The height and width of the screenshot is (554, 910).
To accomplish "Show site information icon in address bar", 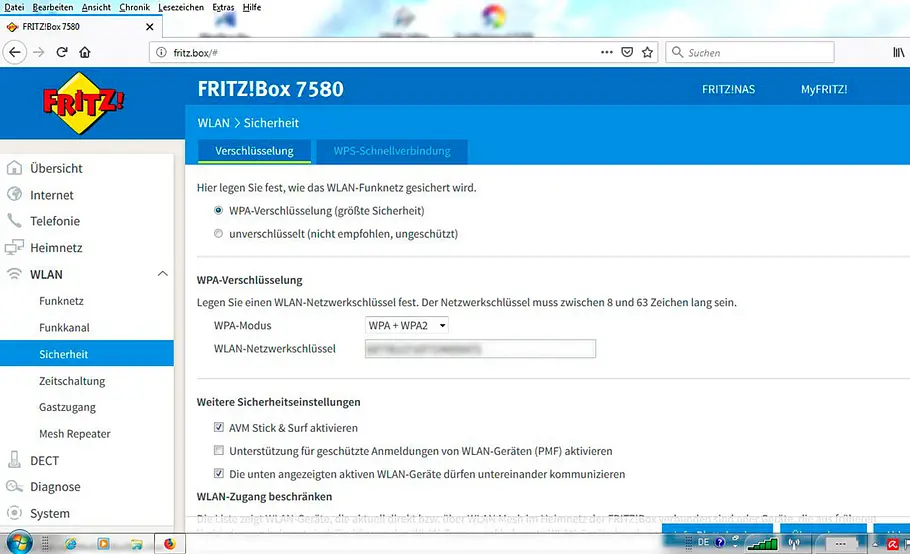I will point(161,52).
